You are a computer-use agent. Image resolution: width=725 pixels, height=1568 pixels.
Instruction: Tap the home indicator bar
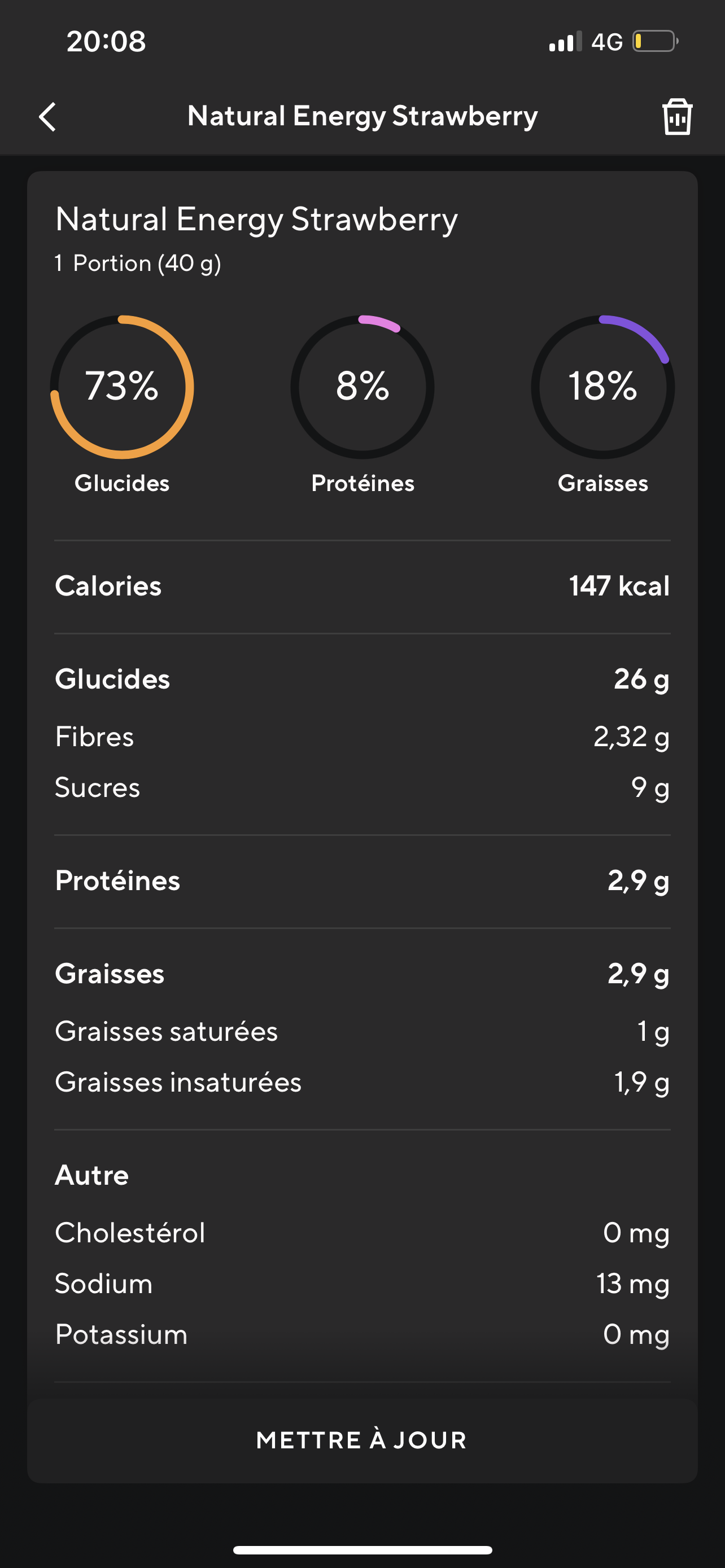click(362, 1550)
